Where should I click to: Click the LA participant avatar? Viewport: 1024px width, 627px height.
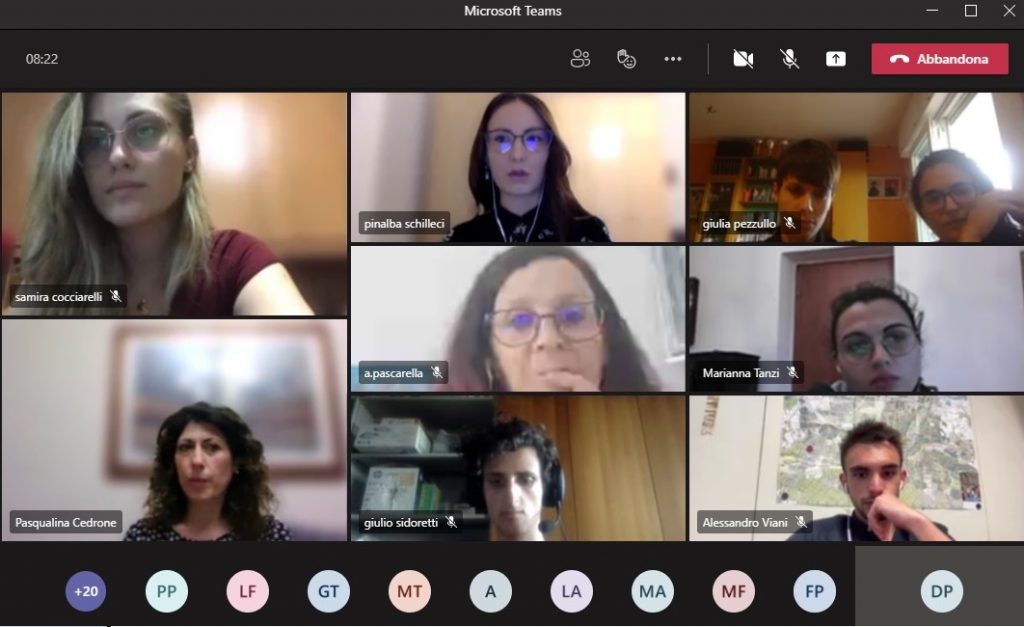pyautogui.click(x=571, y=591)
